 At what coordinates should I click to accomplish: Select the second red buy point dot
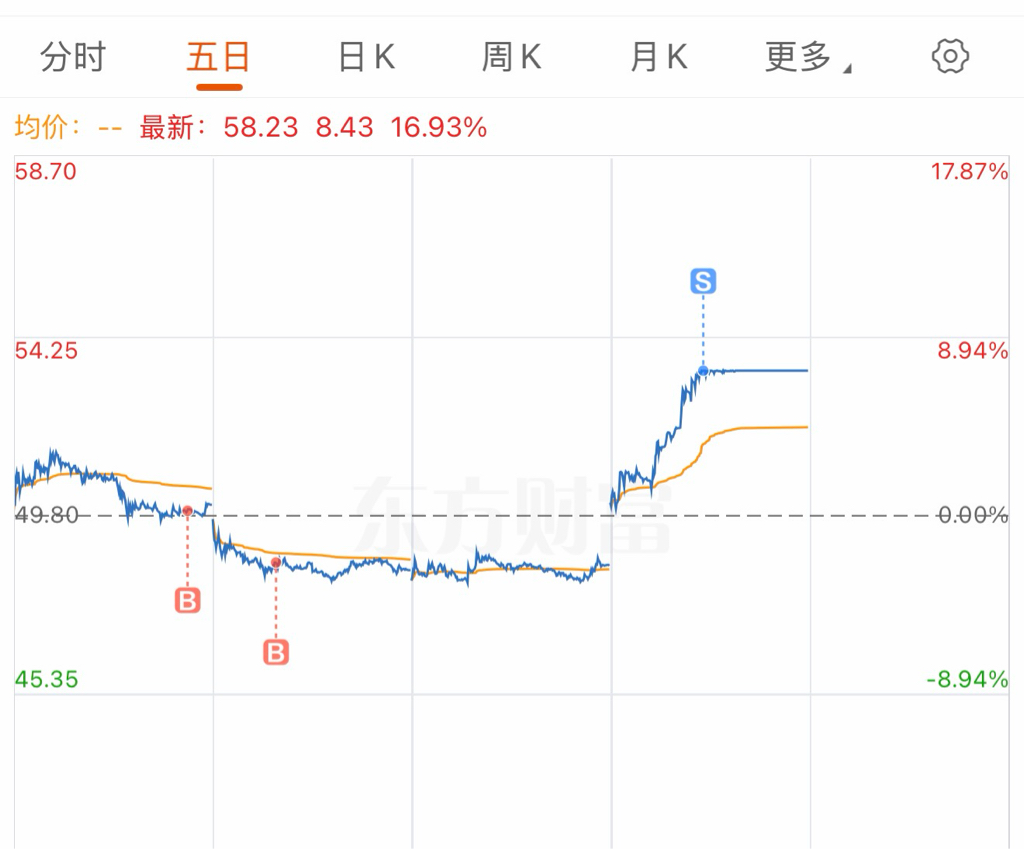276,562
